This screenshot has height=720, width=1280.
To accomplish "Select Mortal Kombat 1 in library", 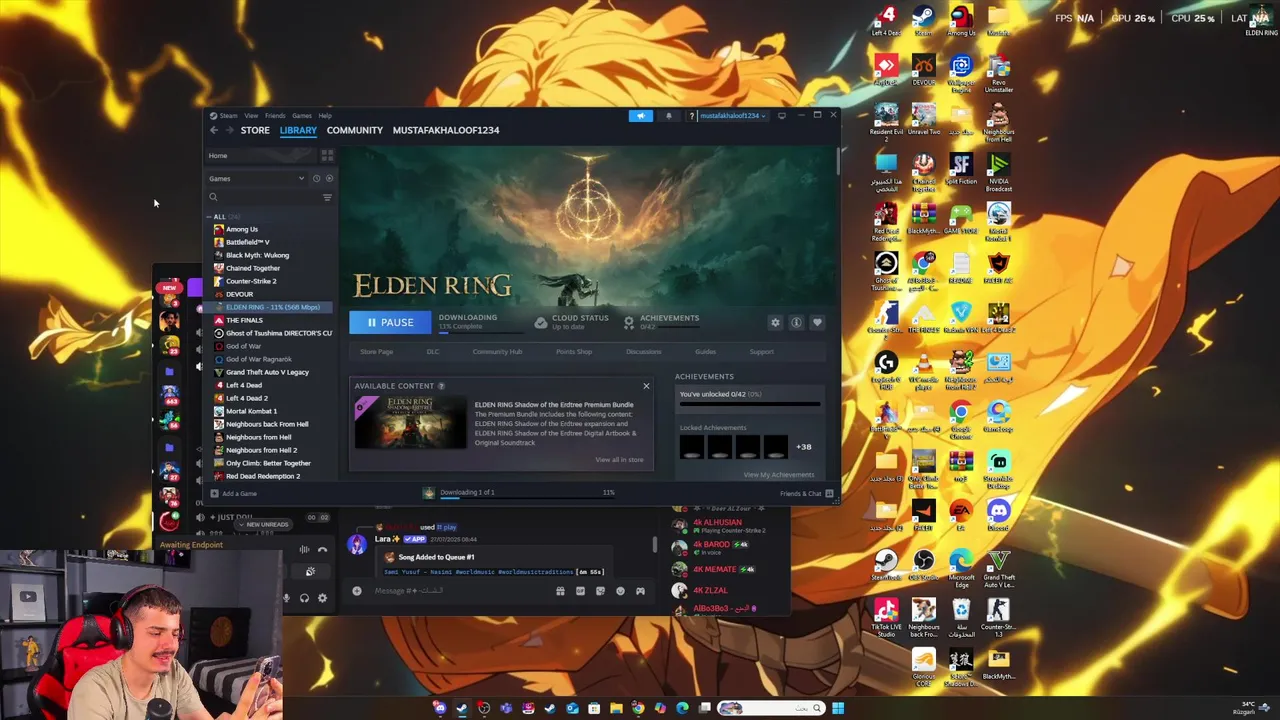I will 251,411.
